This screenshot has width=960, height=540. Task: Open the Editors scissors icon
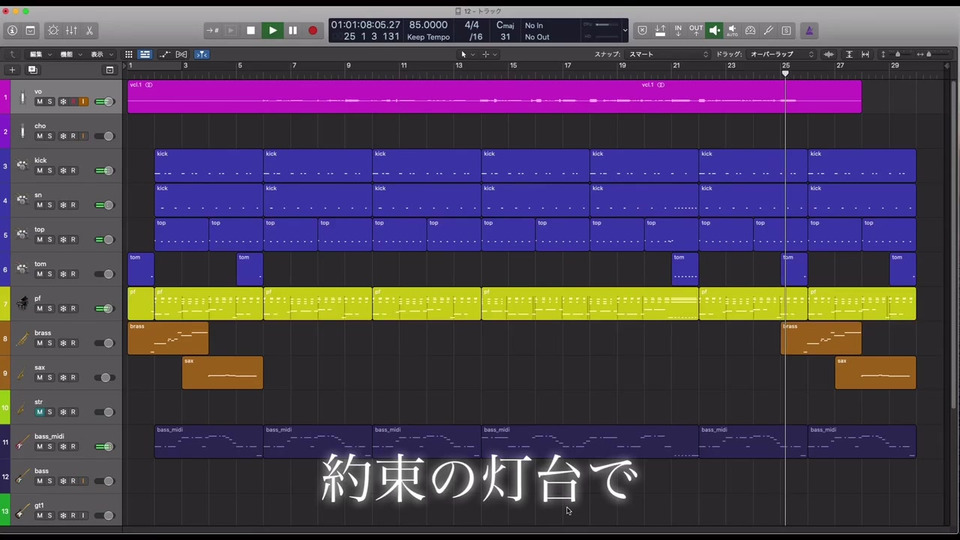tap(89, 30)
